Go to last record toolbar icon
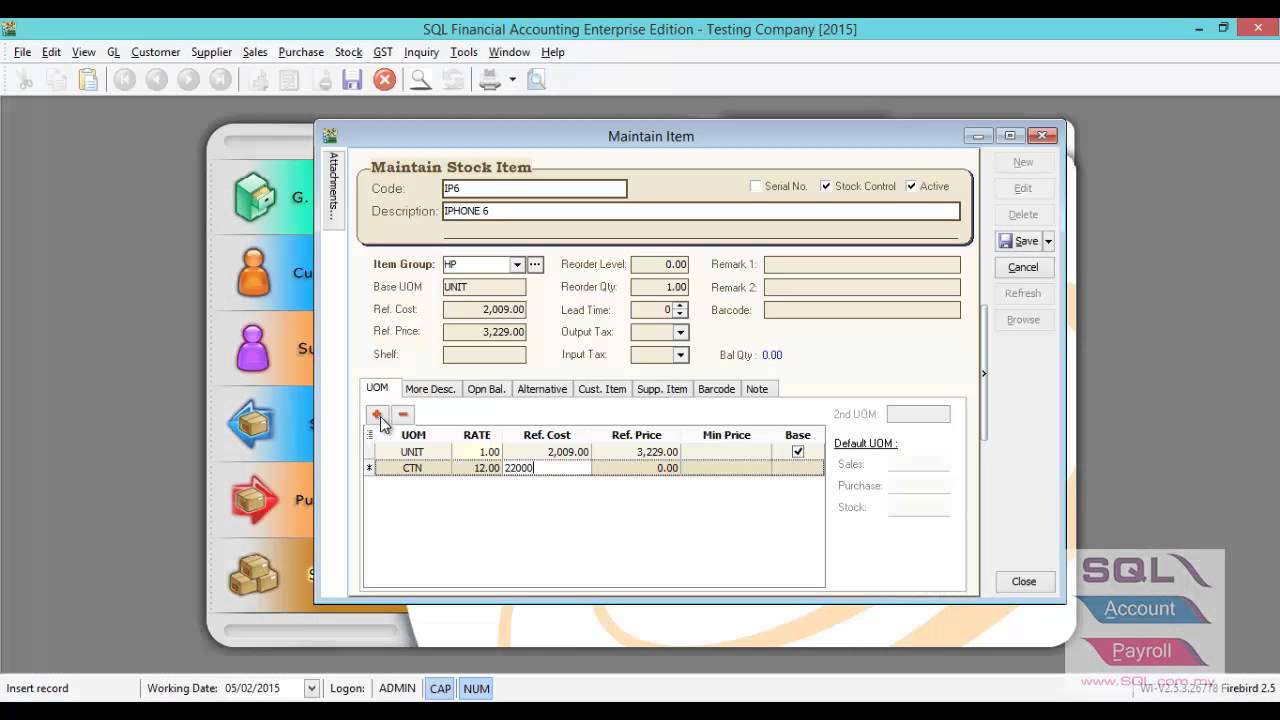This screenshot has height=720, width=1280. (x=220, y=80)
